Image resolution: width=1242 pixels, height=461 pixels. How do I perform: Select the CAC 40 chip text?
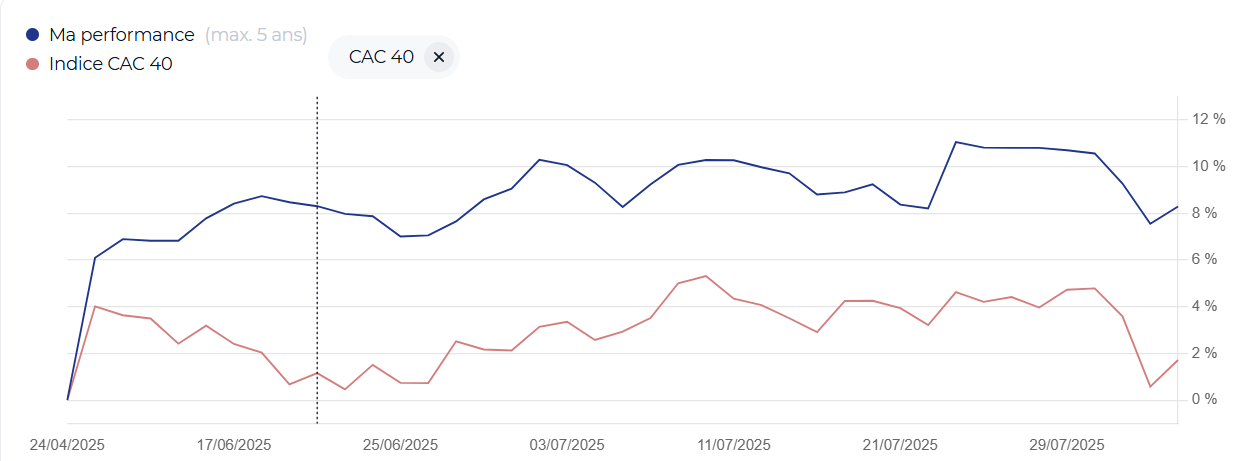[381, 57]
